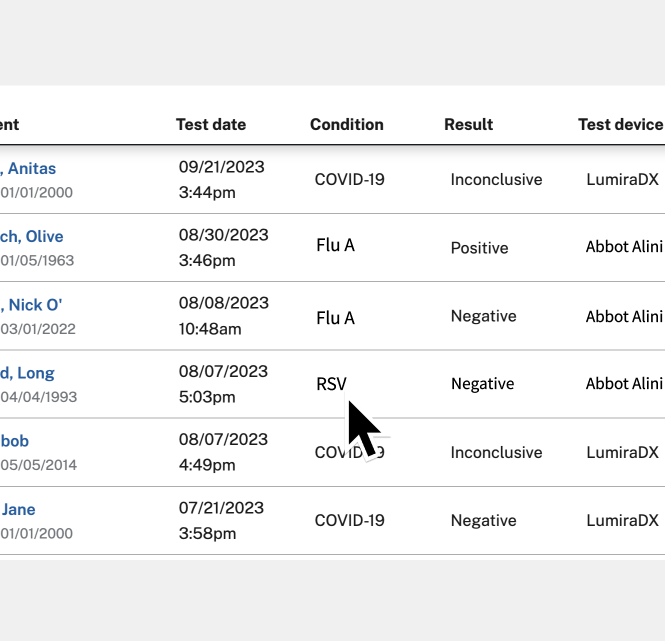This screenshot has width=665, height=641.
Task: Click Inconclusive result in bob row
Action: pyautogui.click(x=496, y=452)
